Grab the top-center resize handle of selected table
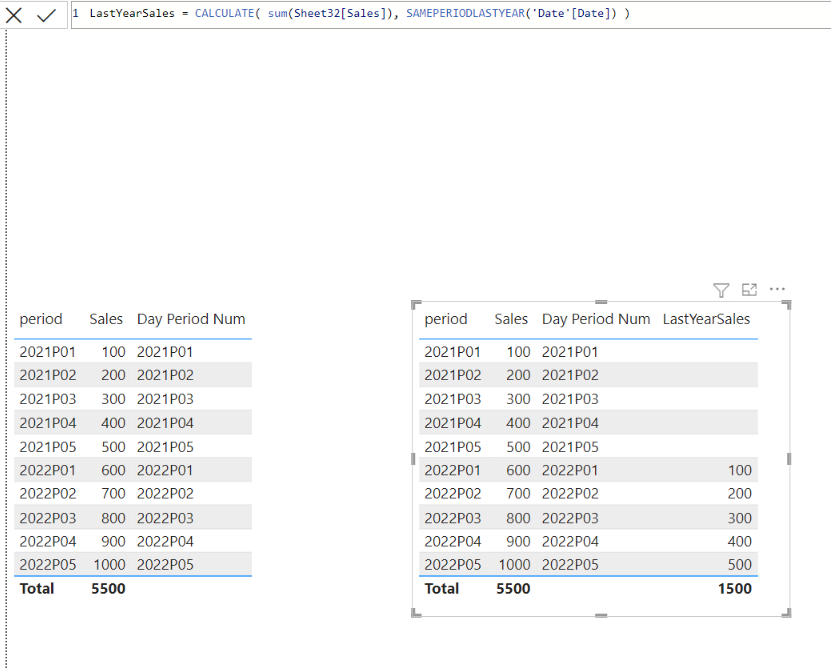 tap(601, 302)
